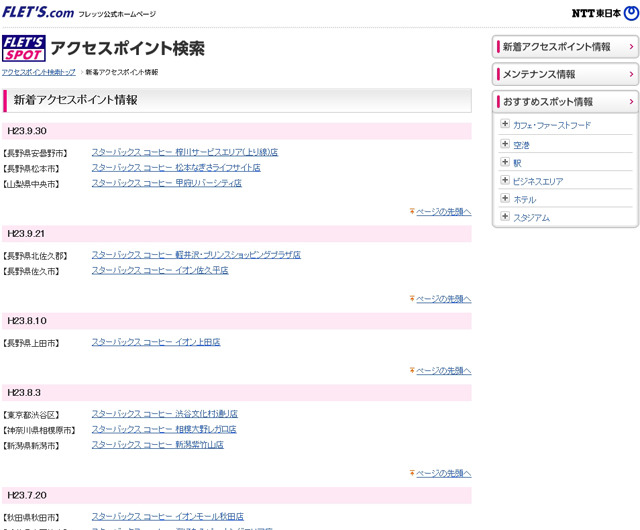The height and width of the screenshot is (530, 640).
Task: Open Starbucks 相模大野しがロ店 link
Action: tap(164, 430)
